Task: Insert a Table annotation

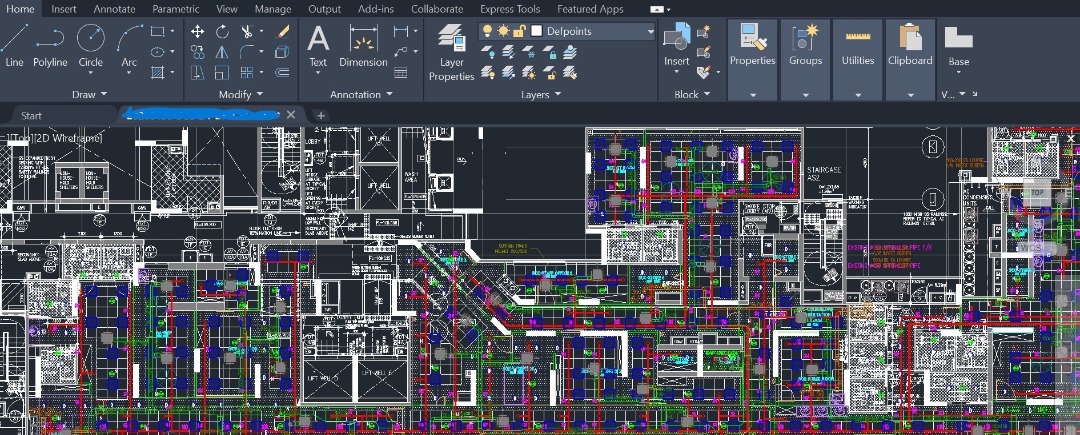Action: tap(401, 72)
